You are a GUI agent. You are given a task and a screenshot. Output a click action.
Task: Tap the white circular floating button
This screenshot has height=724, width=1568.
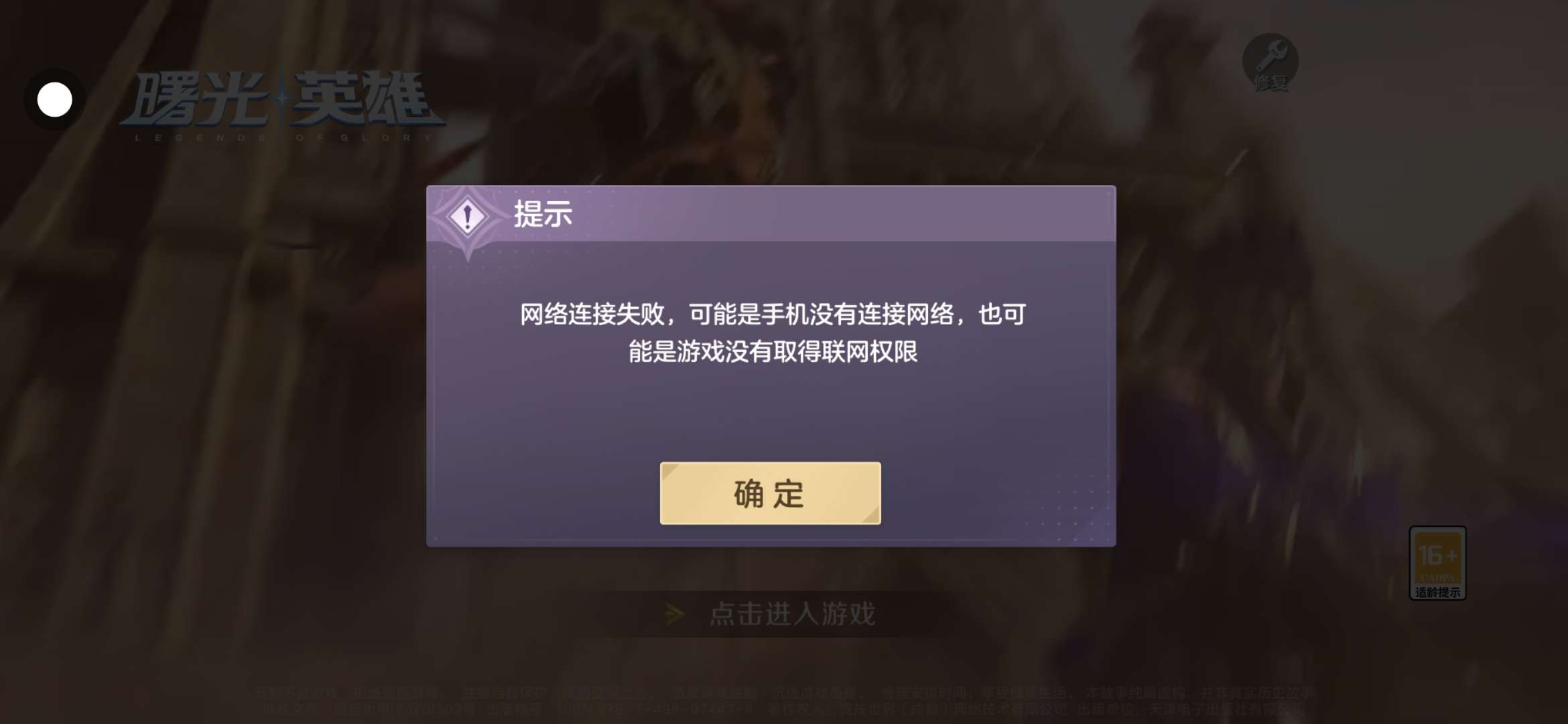pyautogui.click(x=54, y=99)
